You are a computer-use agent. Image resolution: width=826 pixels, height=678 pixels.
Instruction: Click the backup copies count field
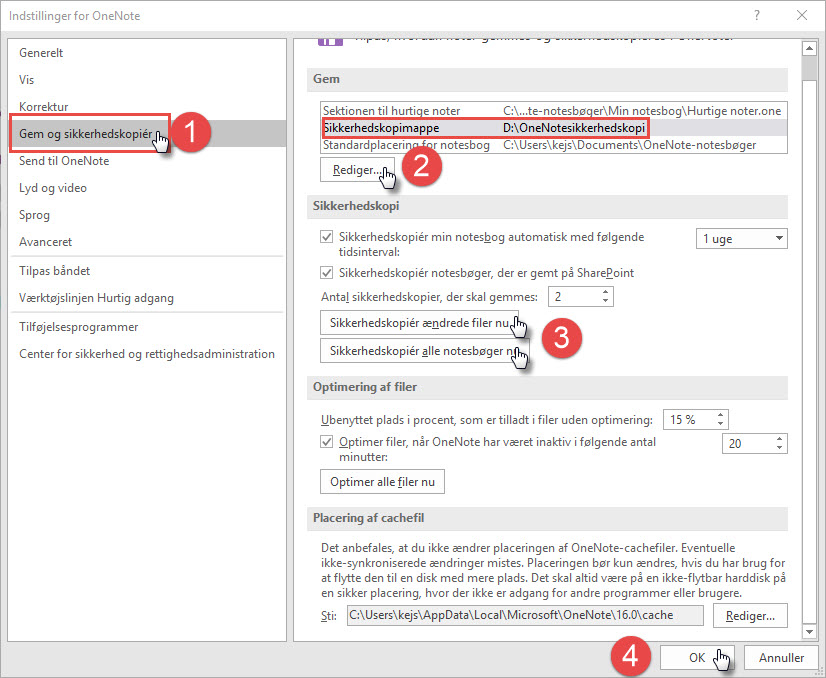(574, 297)
